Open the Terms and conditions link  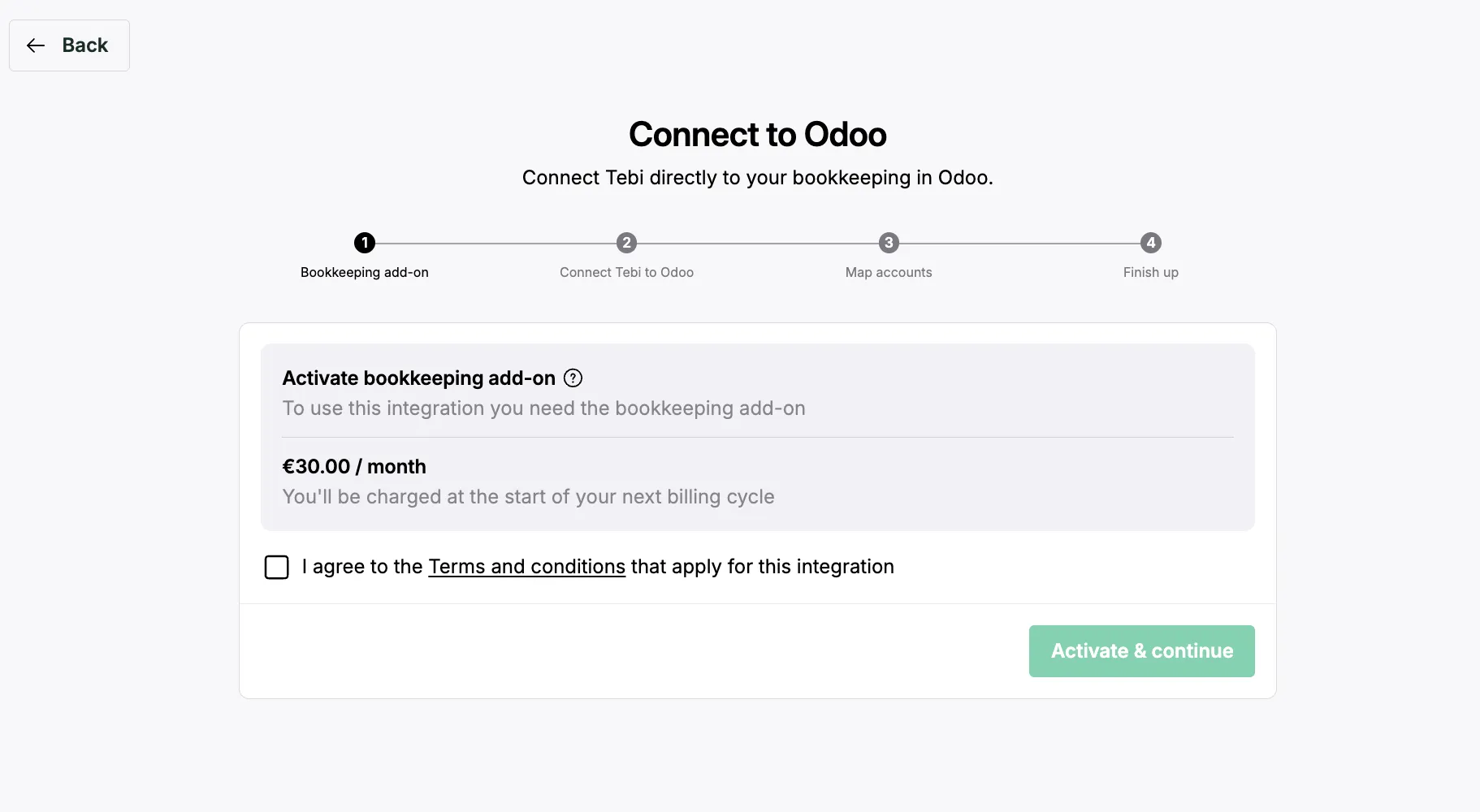click(x=526, y=567)
